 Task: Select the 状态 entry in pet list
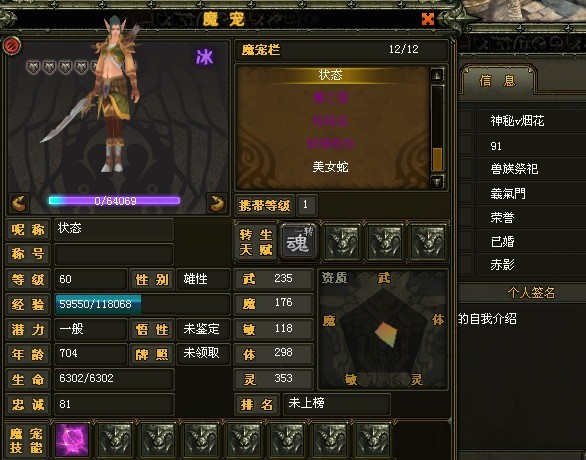(x=330, y=75)
